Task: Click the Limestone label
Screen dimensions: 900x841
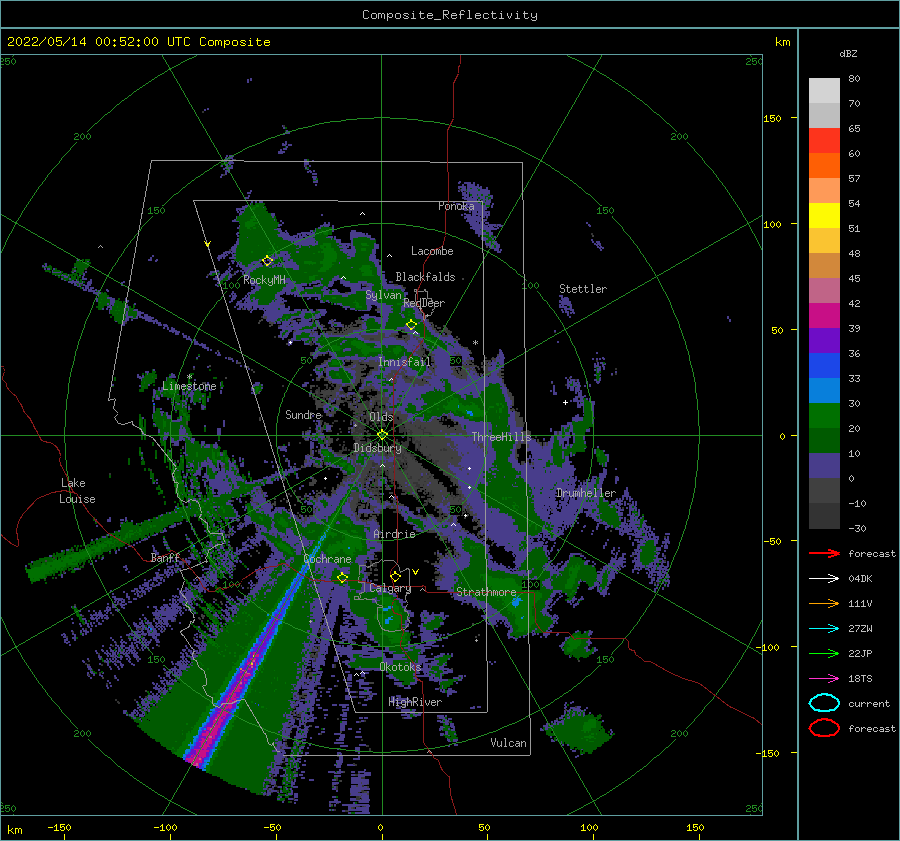Action: 189,386
